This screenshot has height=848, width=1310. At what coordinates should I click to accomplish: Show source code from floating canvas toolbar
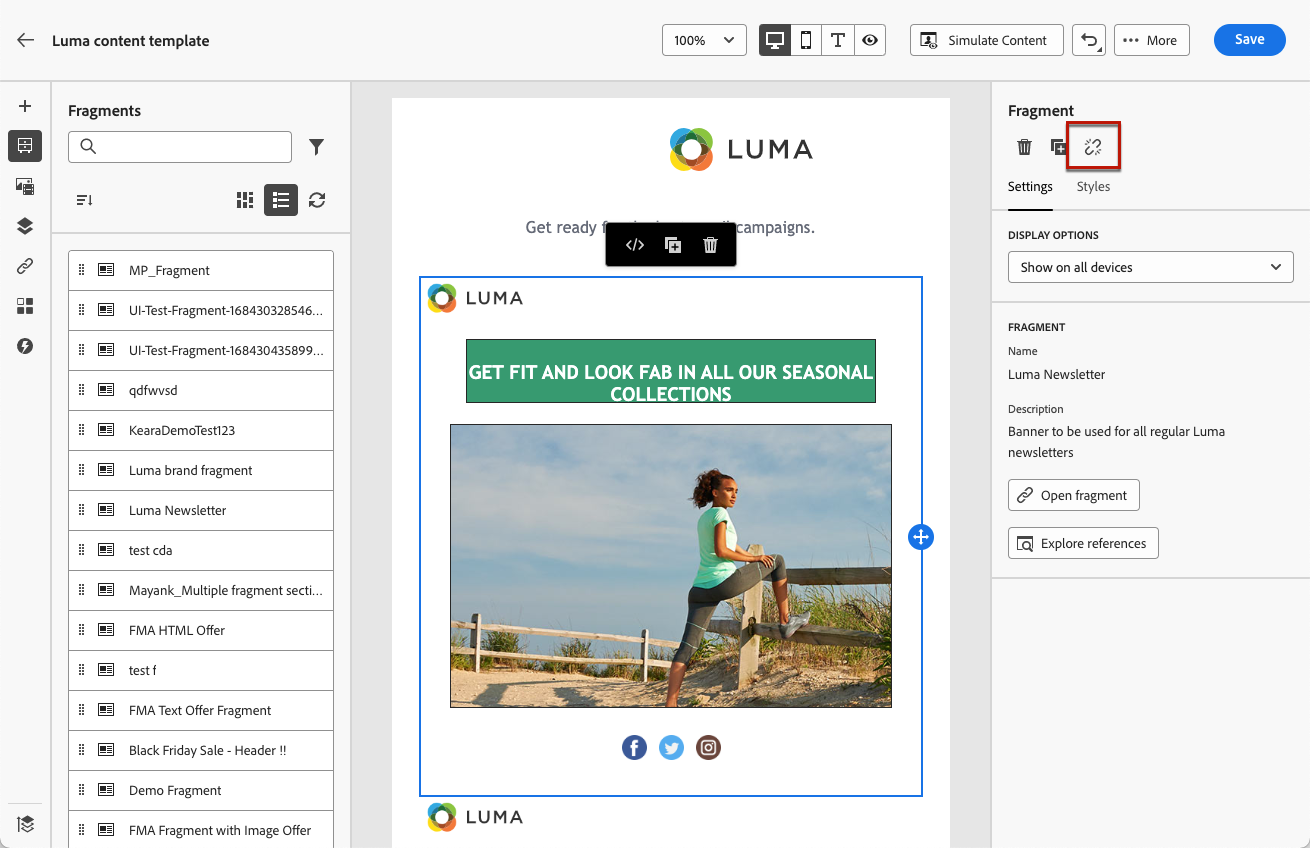point(634,245)
